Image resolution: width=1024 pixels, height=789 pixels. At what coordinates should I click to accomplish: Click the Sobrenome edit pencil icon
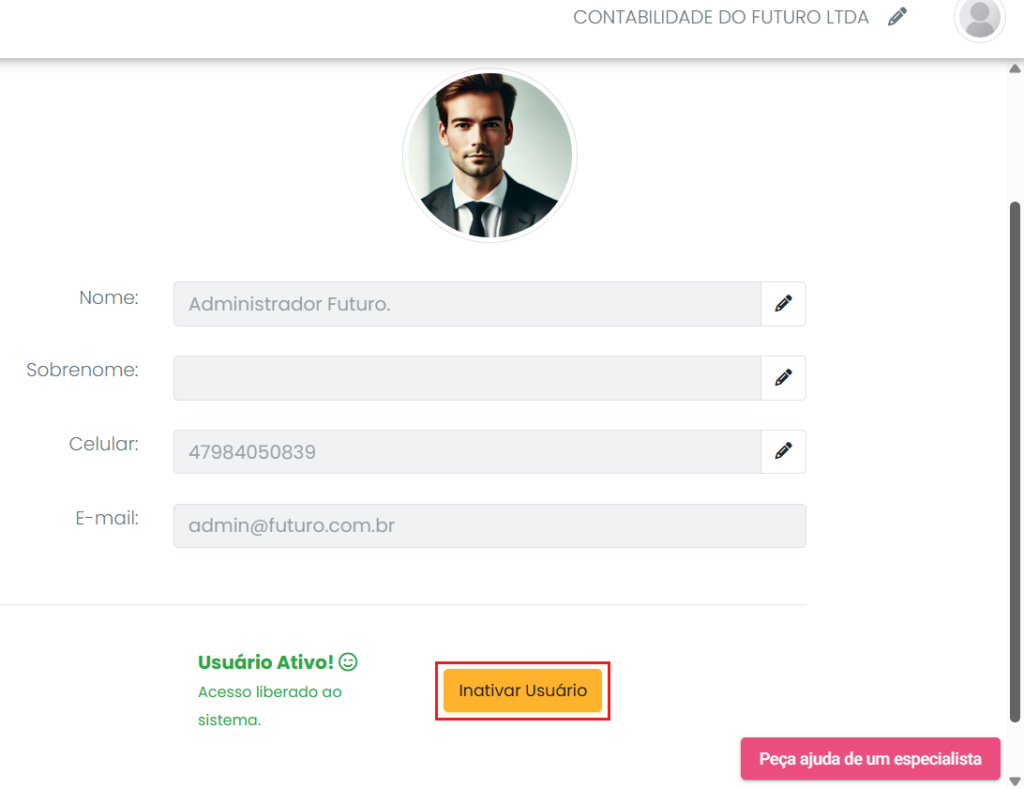(x=783, y=378)
